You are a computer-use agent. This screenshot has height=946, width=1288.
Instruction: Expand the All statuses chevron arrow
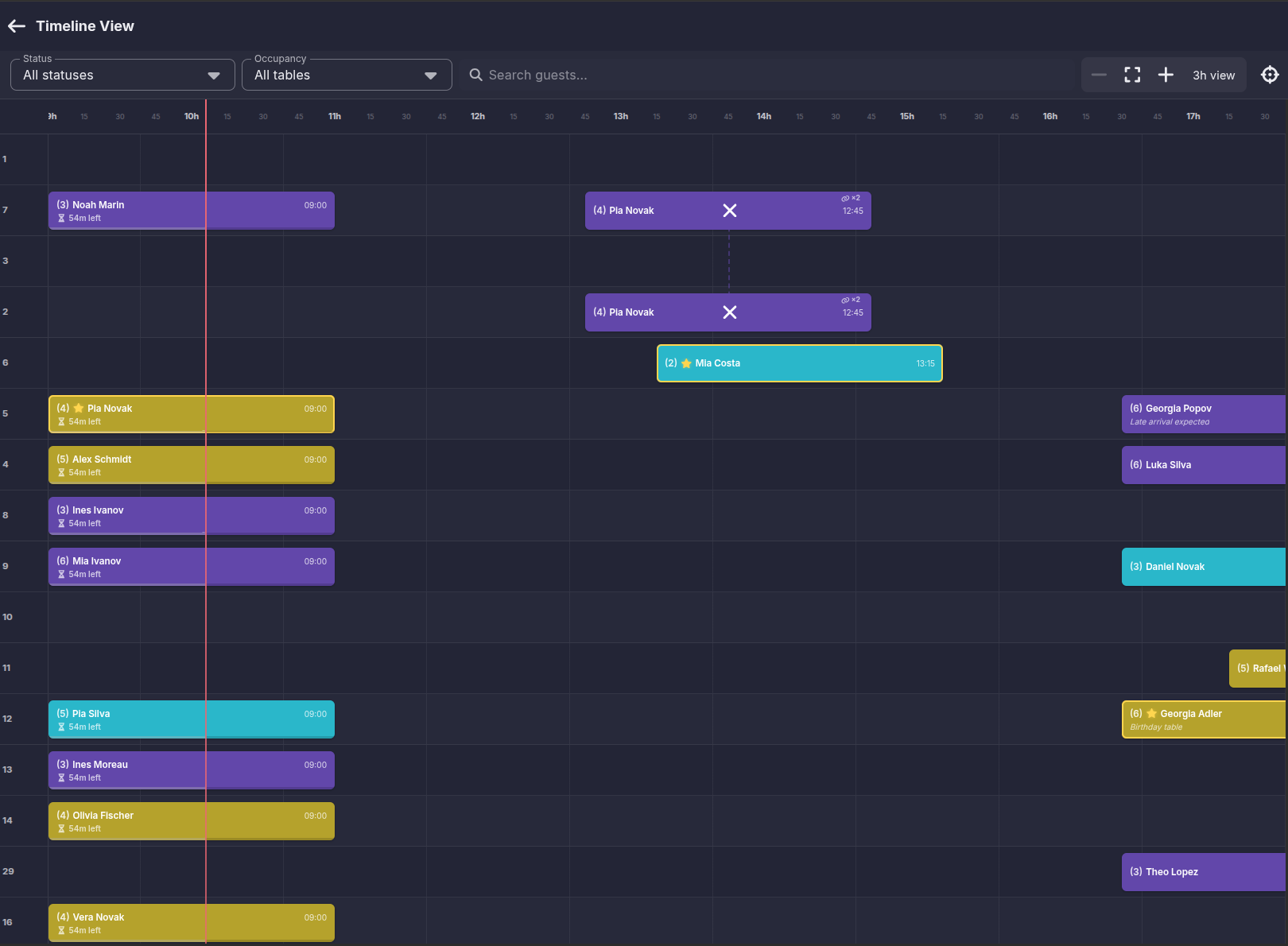[213, 76]
